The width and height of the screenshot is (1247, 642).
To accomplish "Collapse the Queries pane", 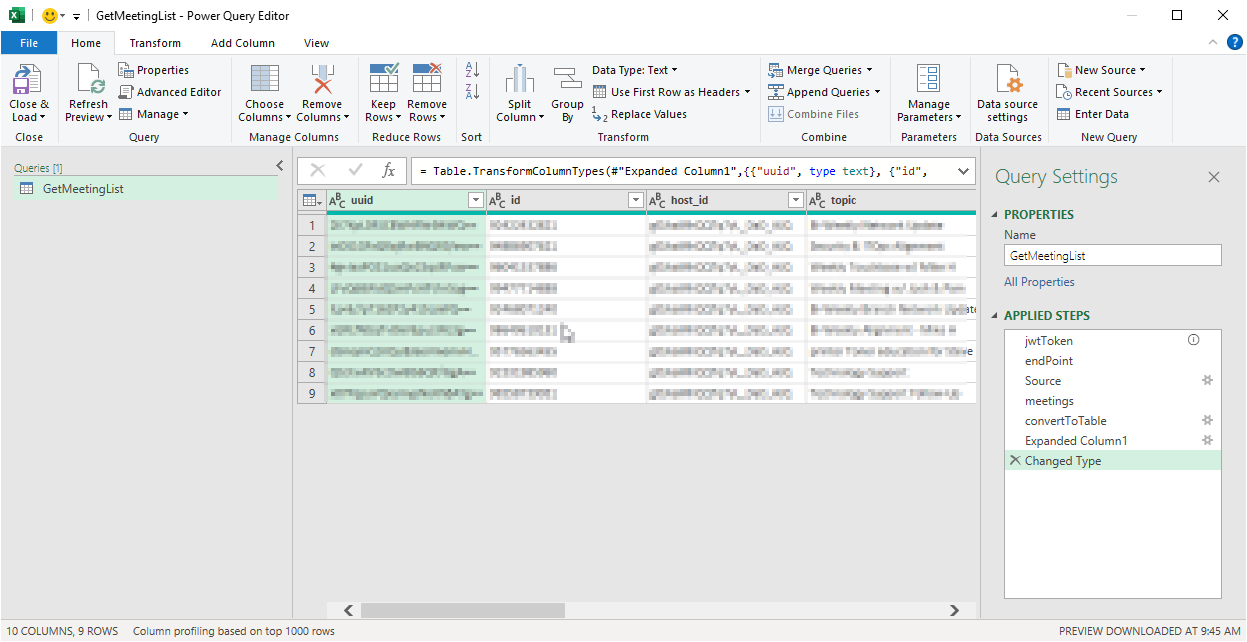I will pyautogui.click(x=280, y=166).
